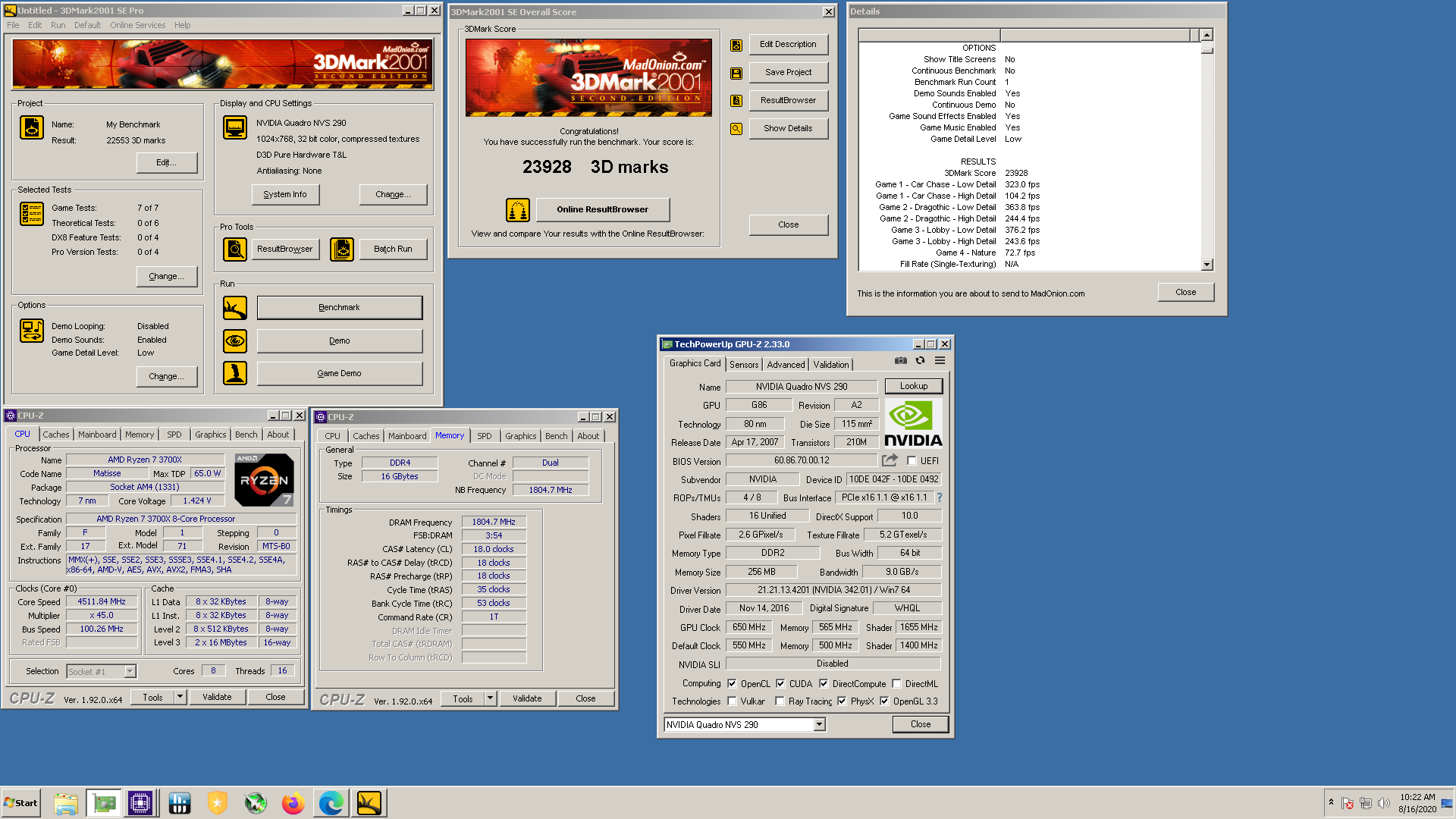Click the Benchmark run icon

[235, 308]
